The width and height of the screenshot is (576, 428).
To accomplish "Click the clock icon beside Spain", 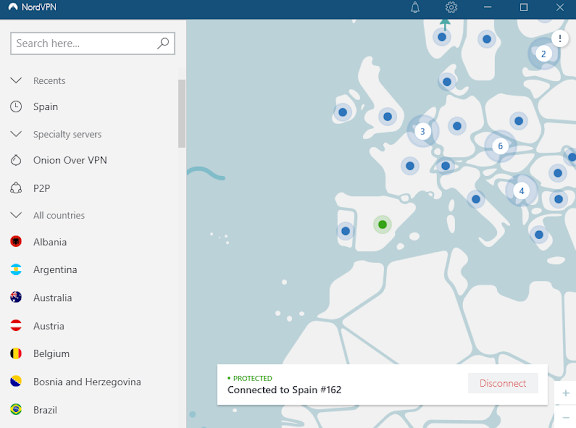I will [16, 107].
